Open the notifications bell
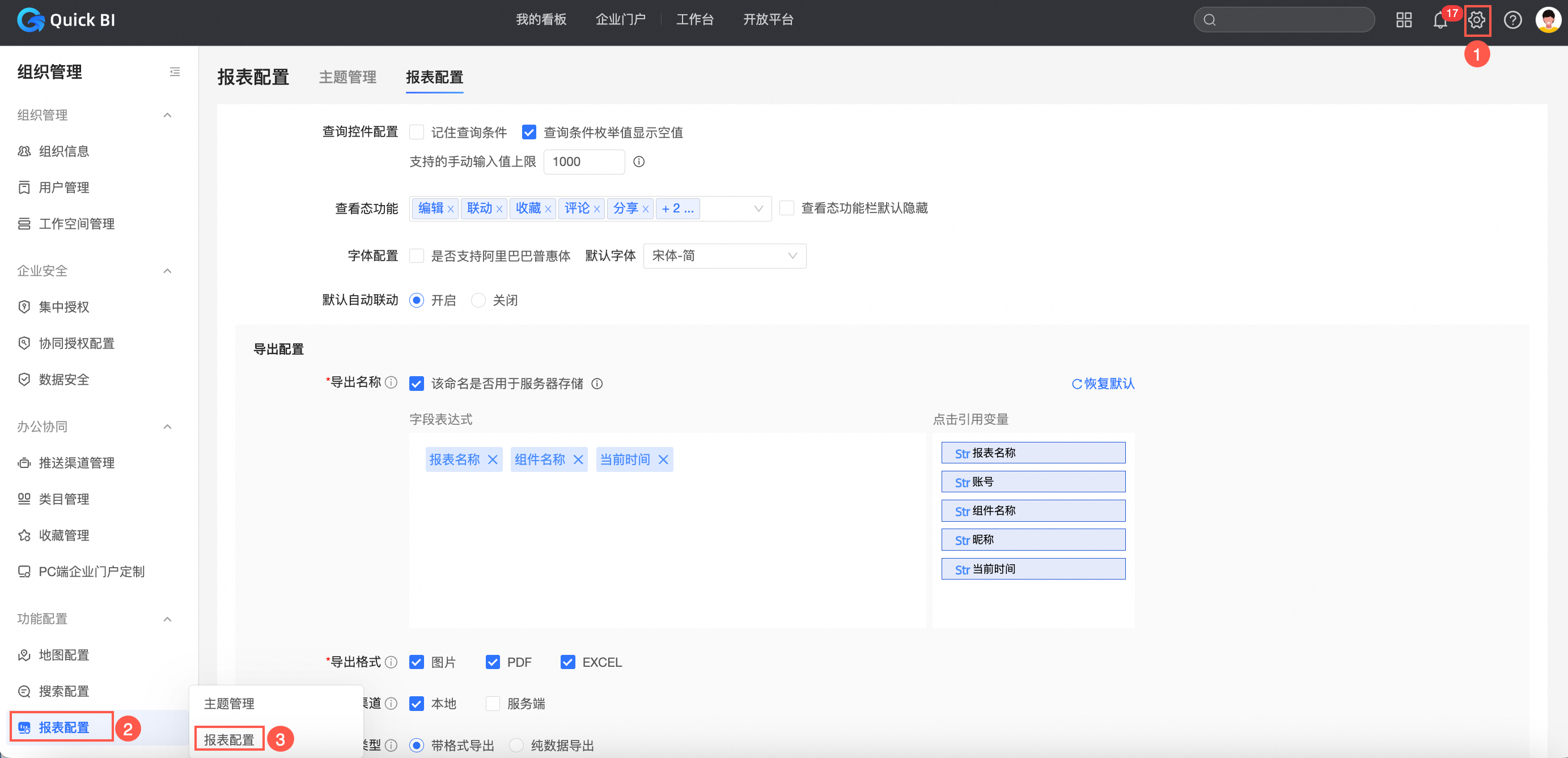Image resolution: width=1568 pixels, height=758 pixels. click(x=1439, y=21)
